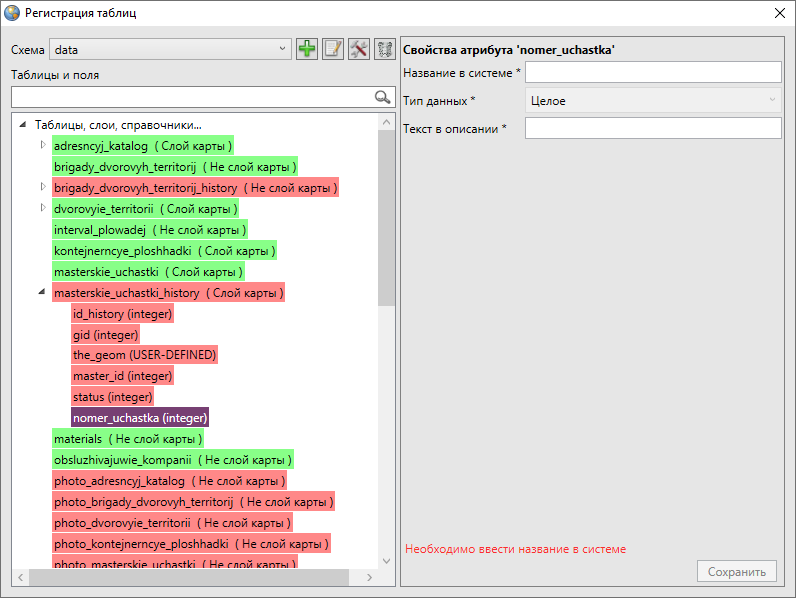Viewport: 796px width, 598px height.
Task: Click the globe icon in title bar
Action: (12, 13)
